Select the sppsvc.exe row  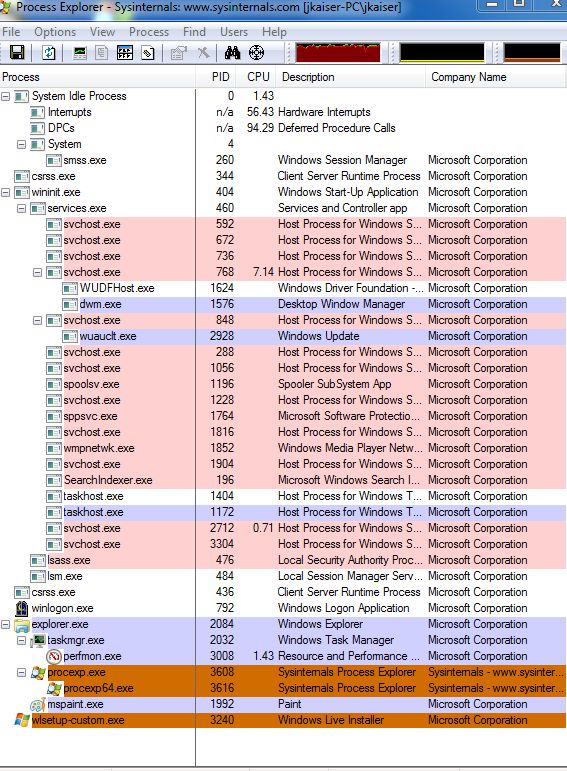coord(283,416)
